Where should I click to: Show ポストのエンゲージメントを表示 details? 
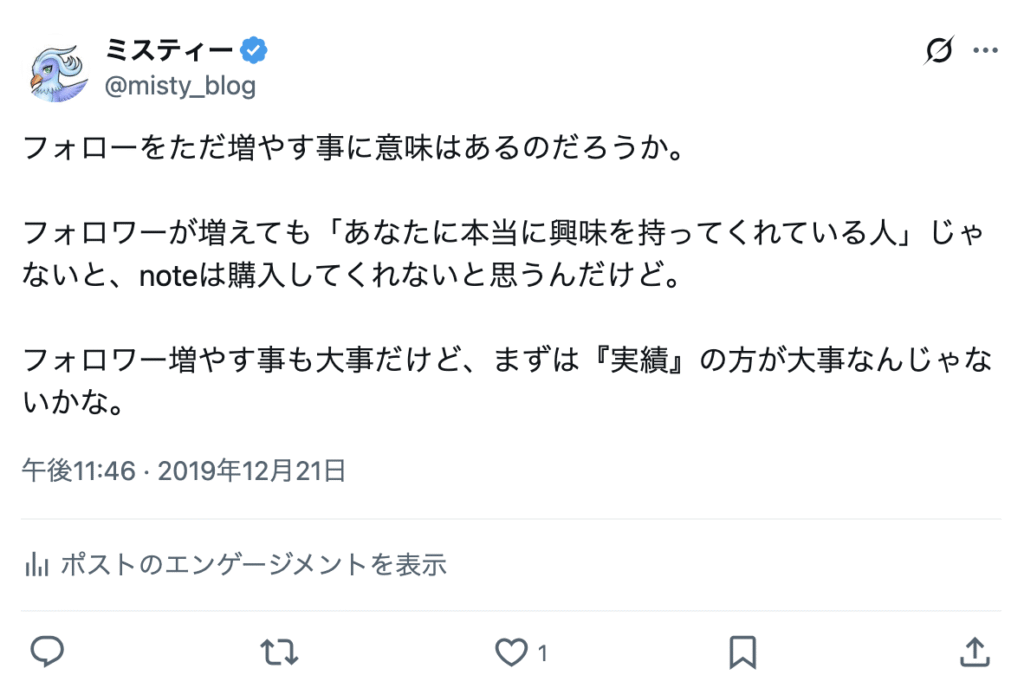(x=253, y=565)
